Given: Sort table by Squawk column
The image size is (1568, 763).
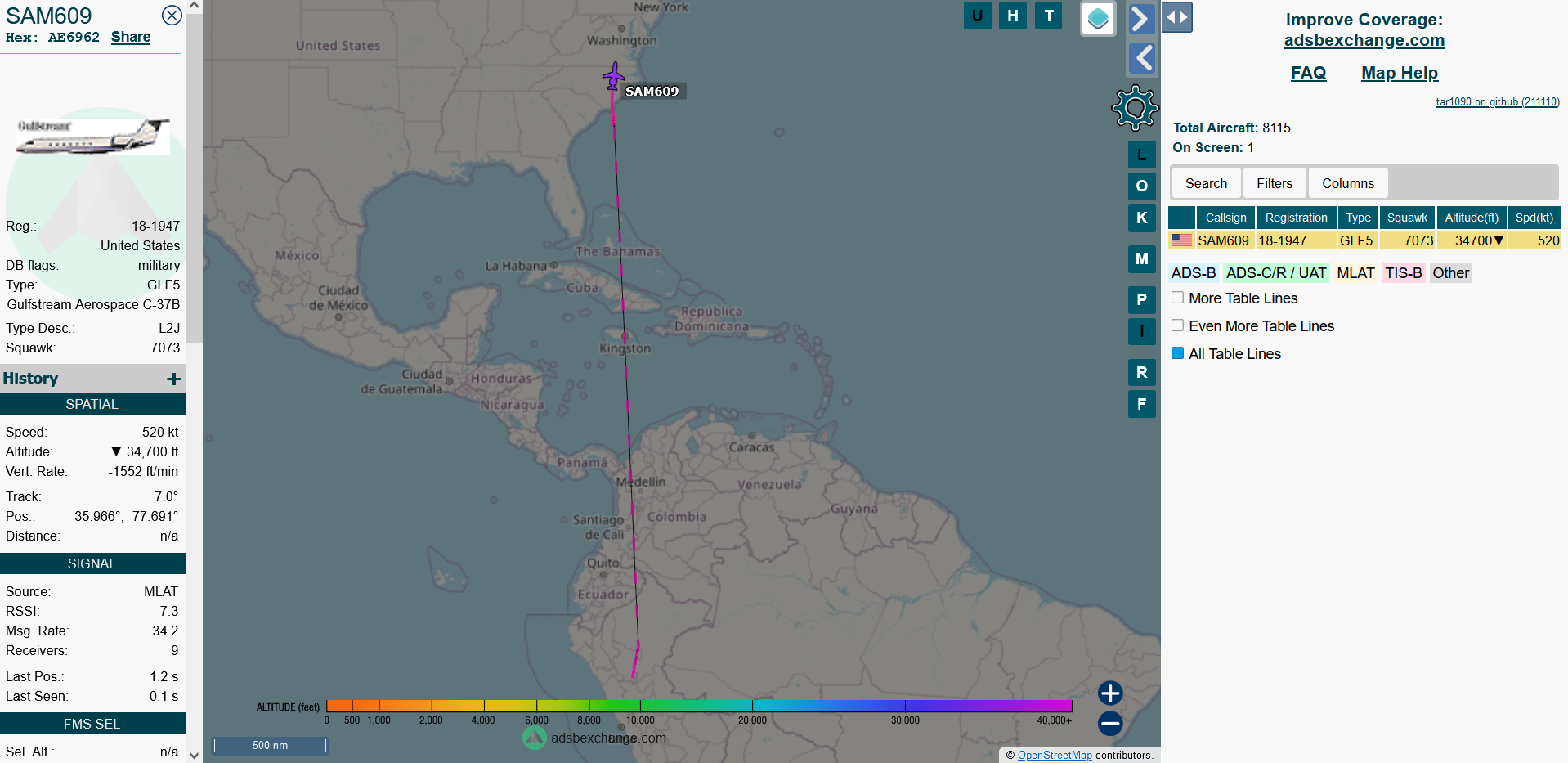Looking at the screenshot, I should (1407, 218).
